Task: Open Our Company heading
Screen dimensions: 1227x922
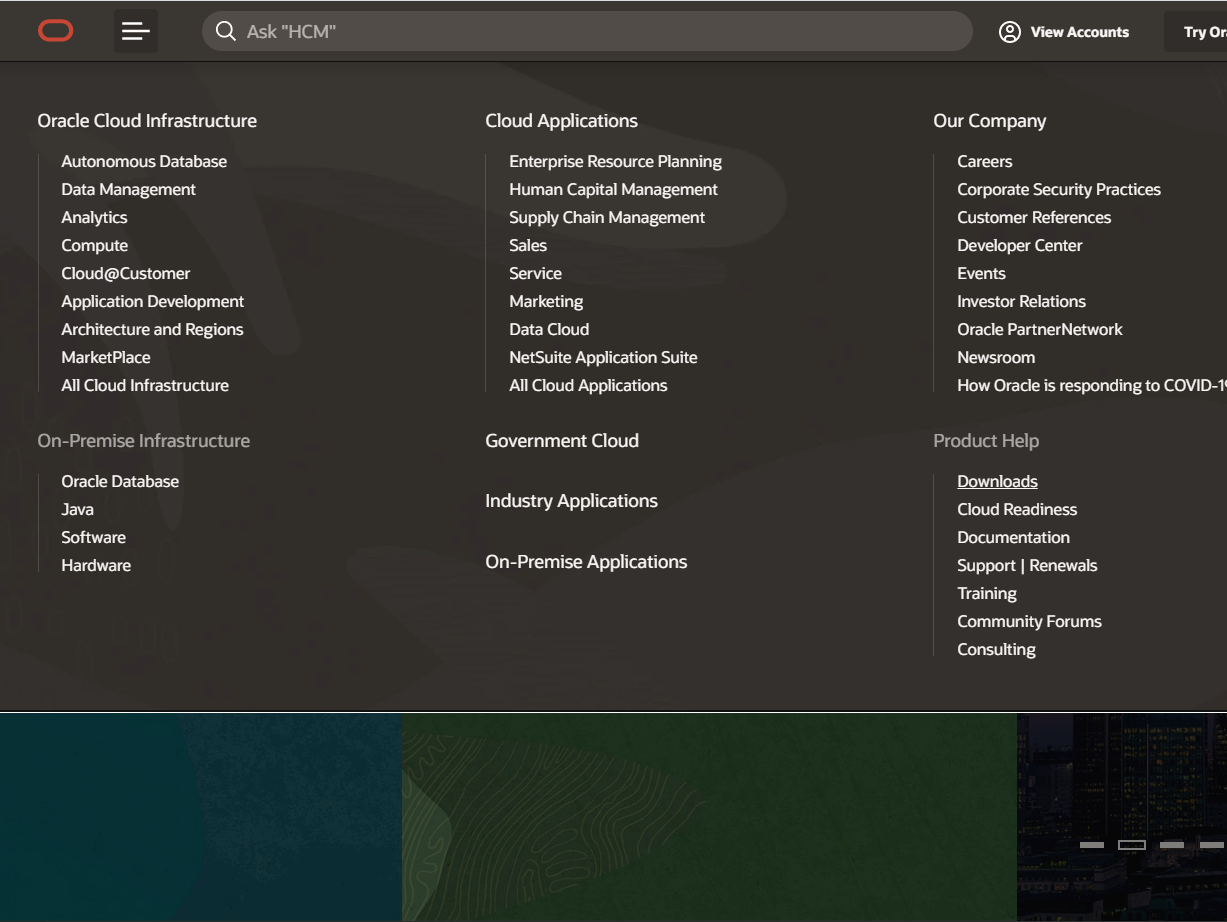Action: pyautogui.click(x=989, y=121)
